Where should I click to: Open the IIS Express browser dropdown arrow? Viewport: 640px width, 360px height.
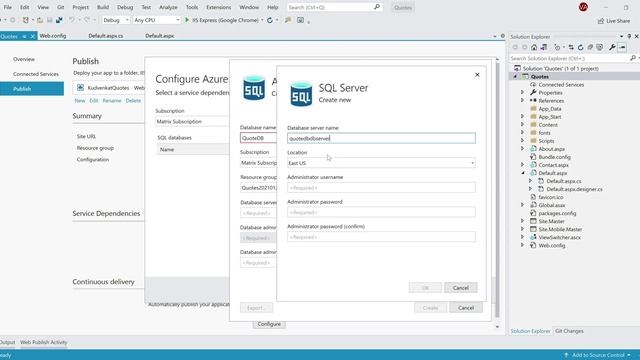pyautogui.click(x=262, y=20)
